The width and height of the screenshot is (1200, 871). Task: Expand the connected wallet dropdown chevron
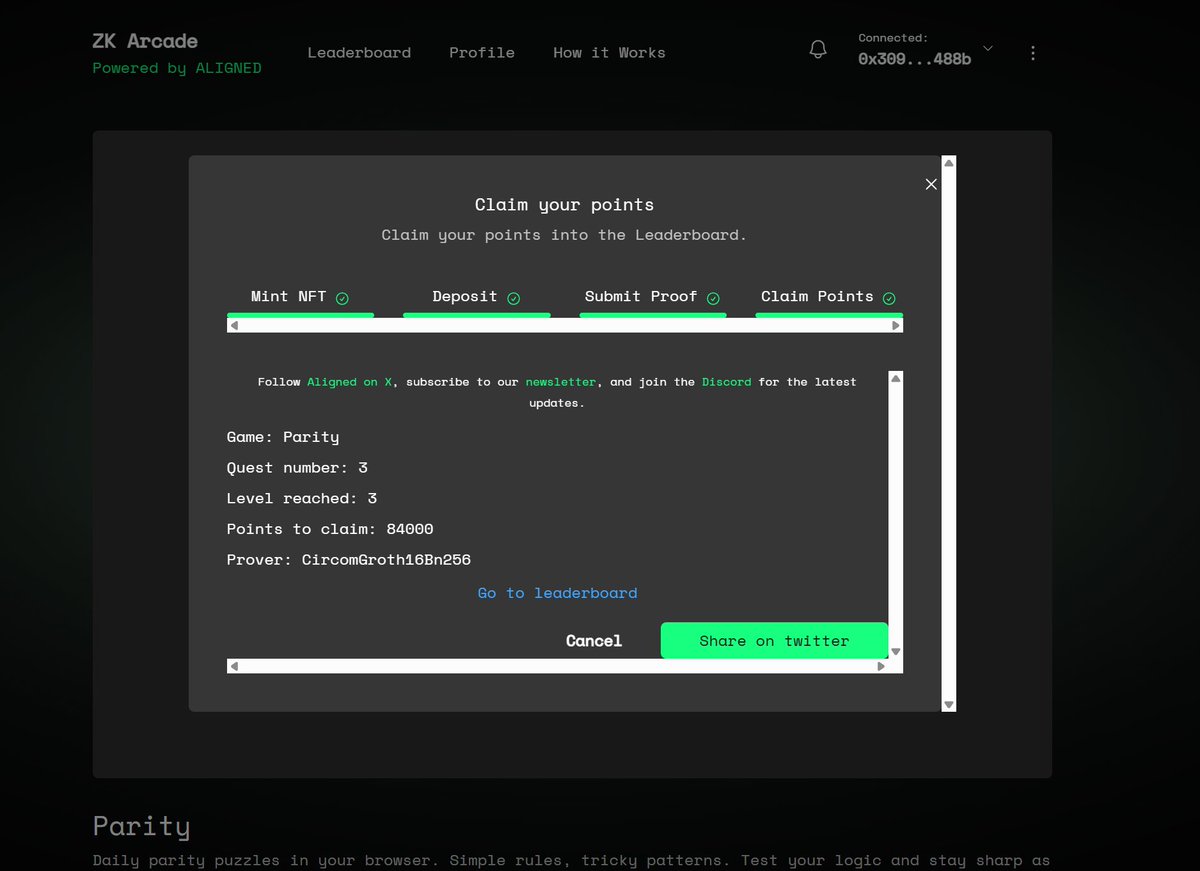[988, 48]
